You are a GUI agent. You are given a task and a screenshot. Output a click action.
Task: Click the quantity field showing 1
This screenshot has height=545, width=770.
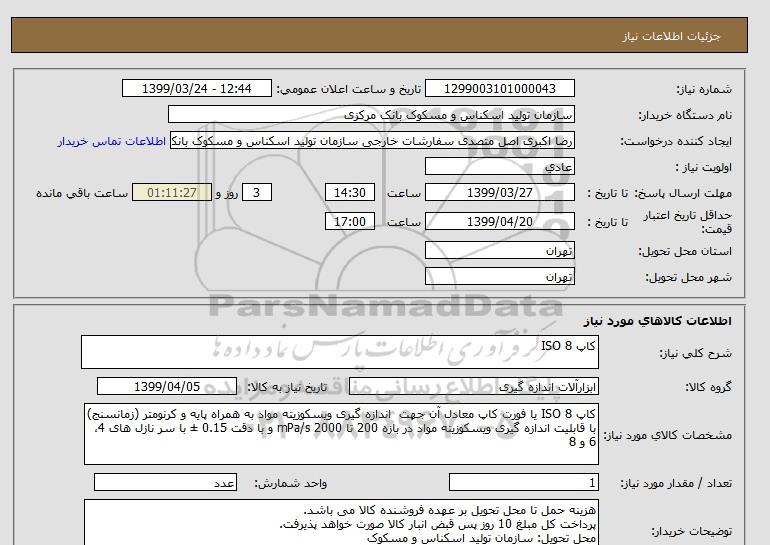click(524, 483)
